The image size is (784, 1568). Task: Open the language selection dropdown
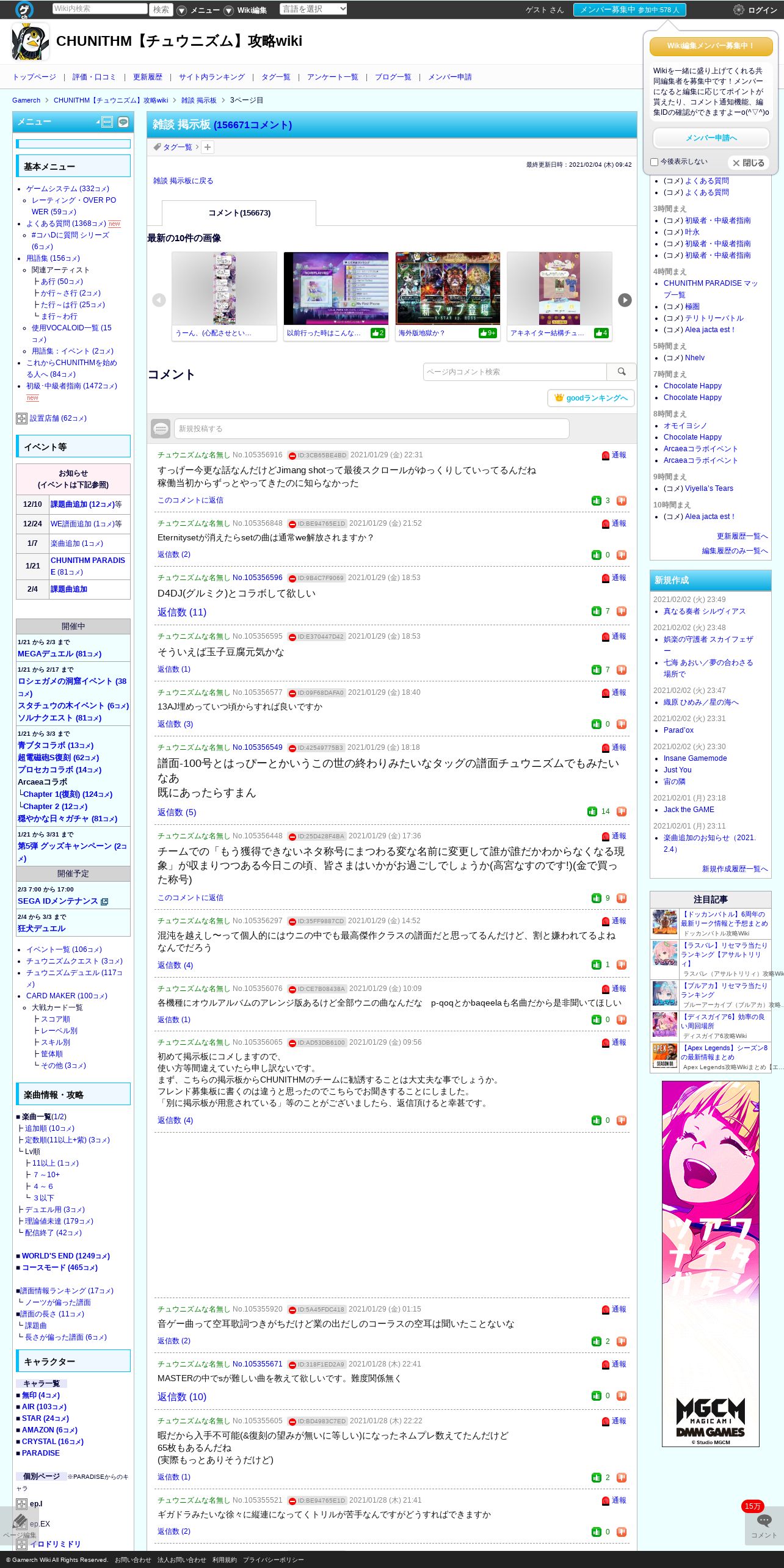313,9
